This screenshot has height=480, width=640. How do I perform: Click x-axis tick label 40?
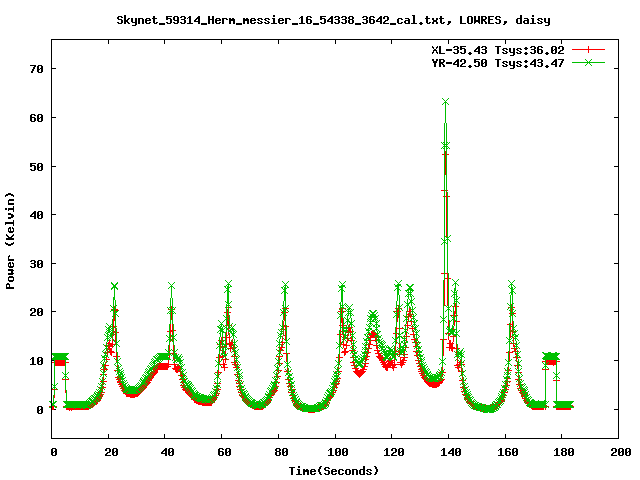coord(167,452)
